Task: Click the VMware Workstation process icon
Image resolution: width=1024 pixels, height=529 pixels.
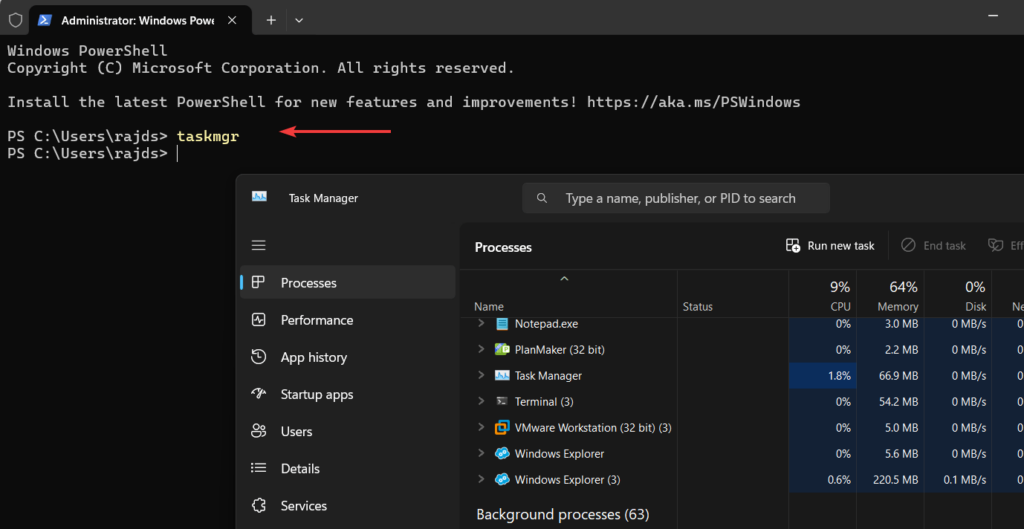Action: 502,428
